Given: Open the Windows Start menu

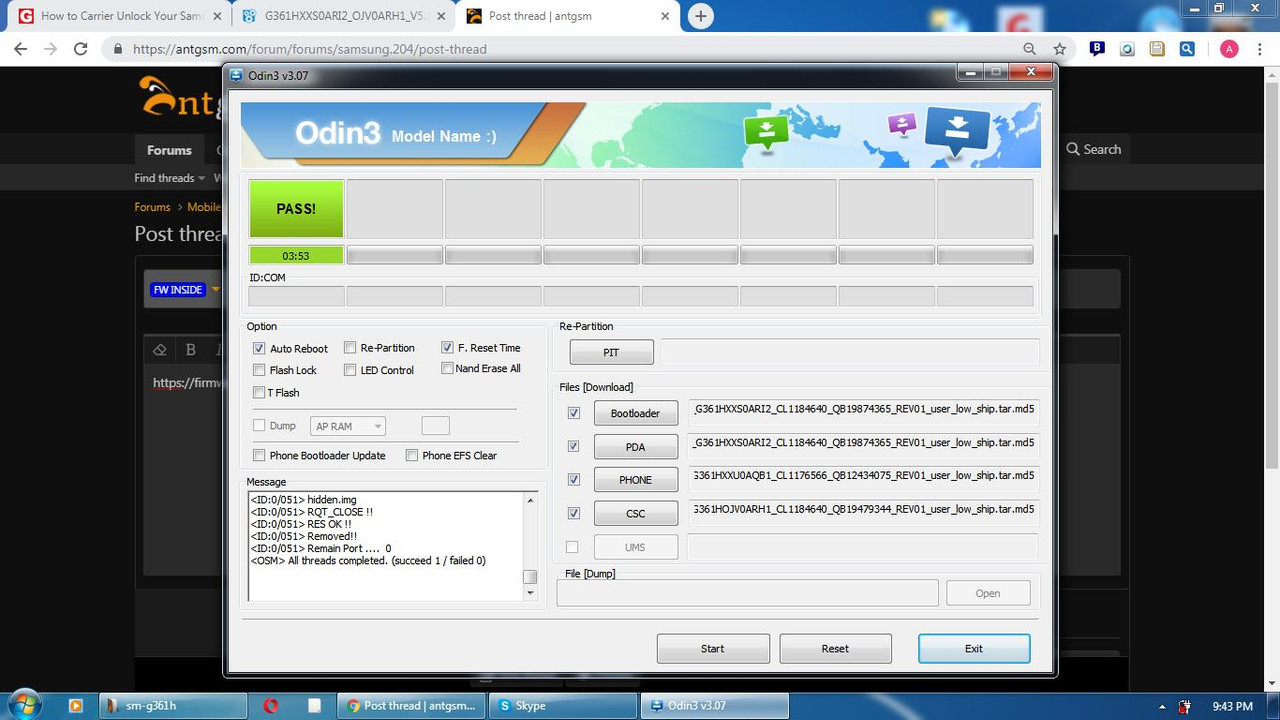Looking at the screenshot, I should coord(24,704).
